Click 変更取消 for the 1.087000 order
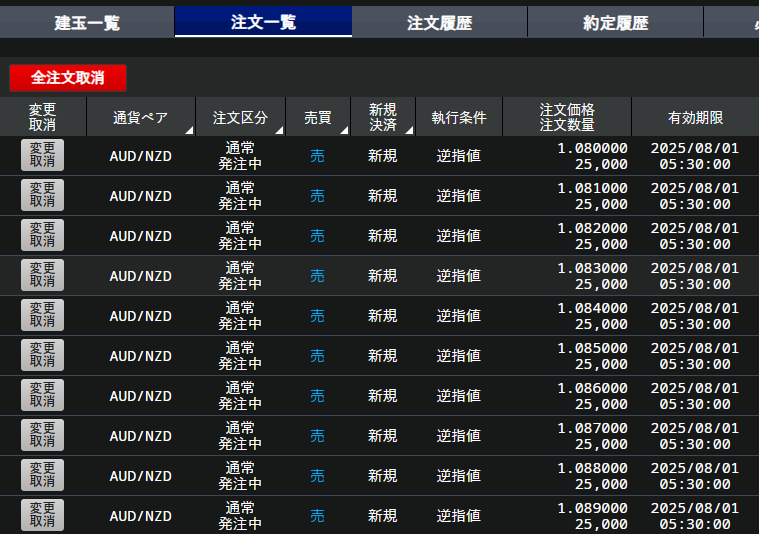759x534 pixels. [42, 435]
